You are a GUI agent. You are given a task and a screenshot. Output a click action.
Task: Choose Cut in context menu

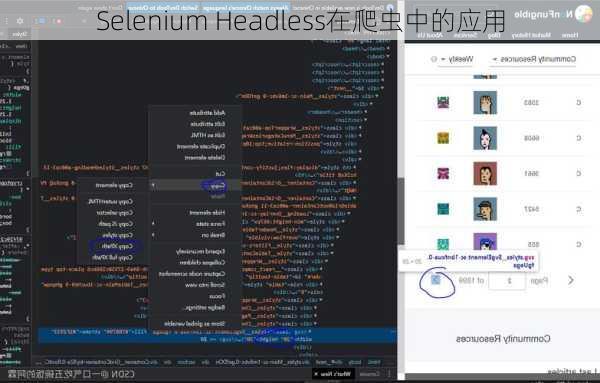tap(195, 174)
